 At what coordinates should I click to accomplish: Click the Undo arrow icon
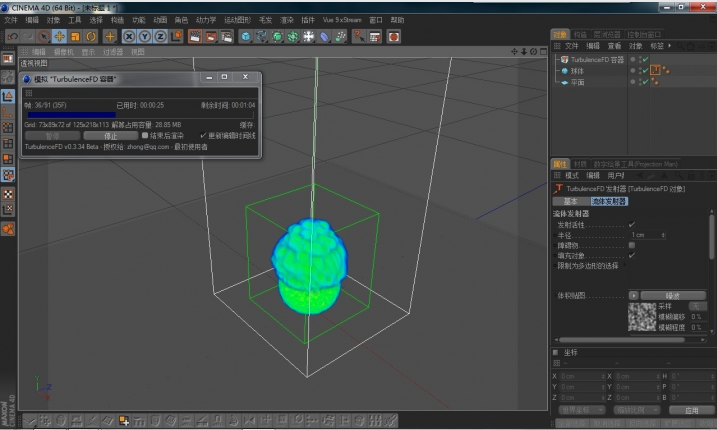tap(13, 37)
